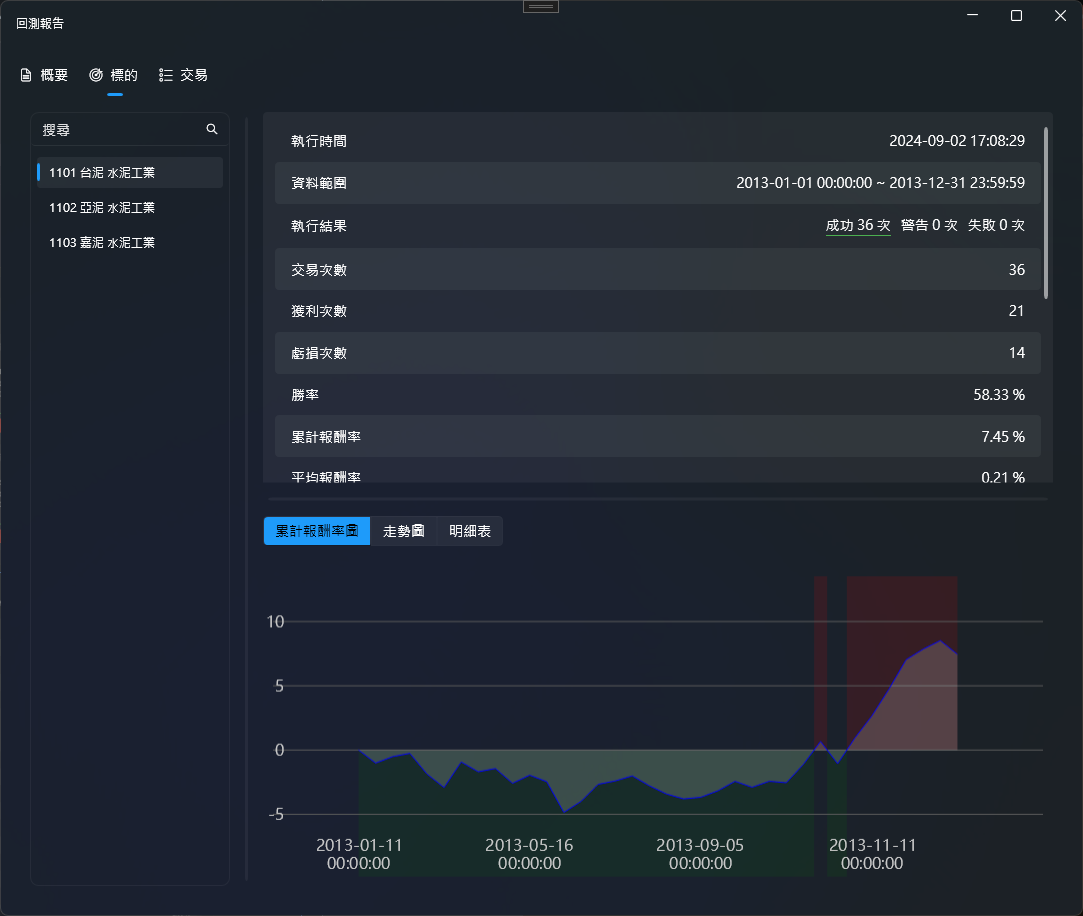1083x916 pixels.
Task: Click the 成功 36 次 result link
Action: point(857,226)
